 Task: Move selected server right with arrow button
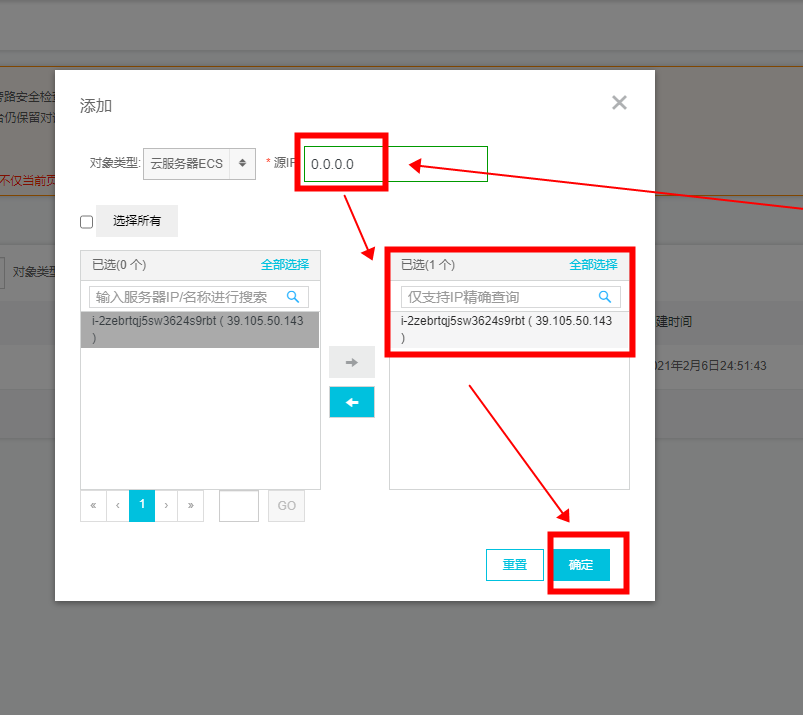(x=352, y=362)
